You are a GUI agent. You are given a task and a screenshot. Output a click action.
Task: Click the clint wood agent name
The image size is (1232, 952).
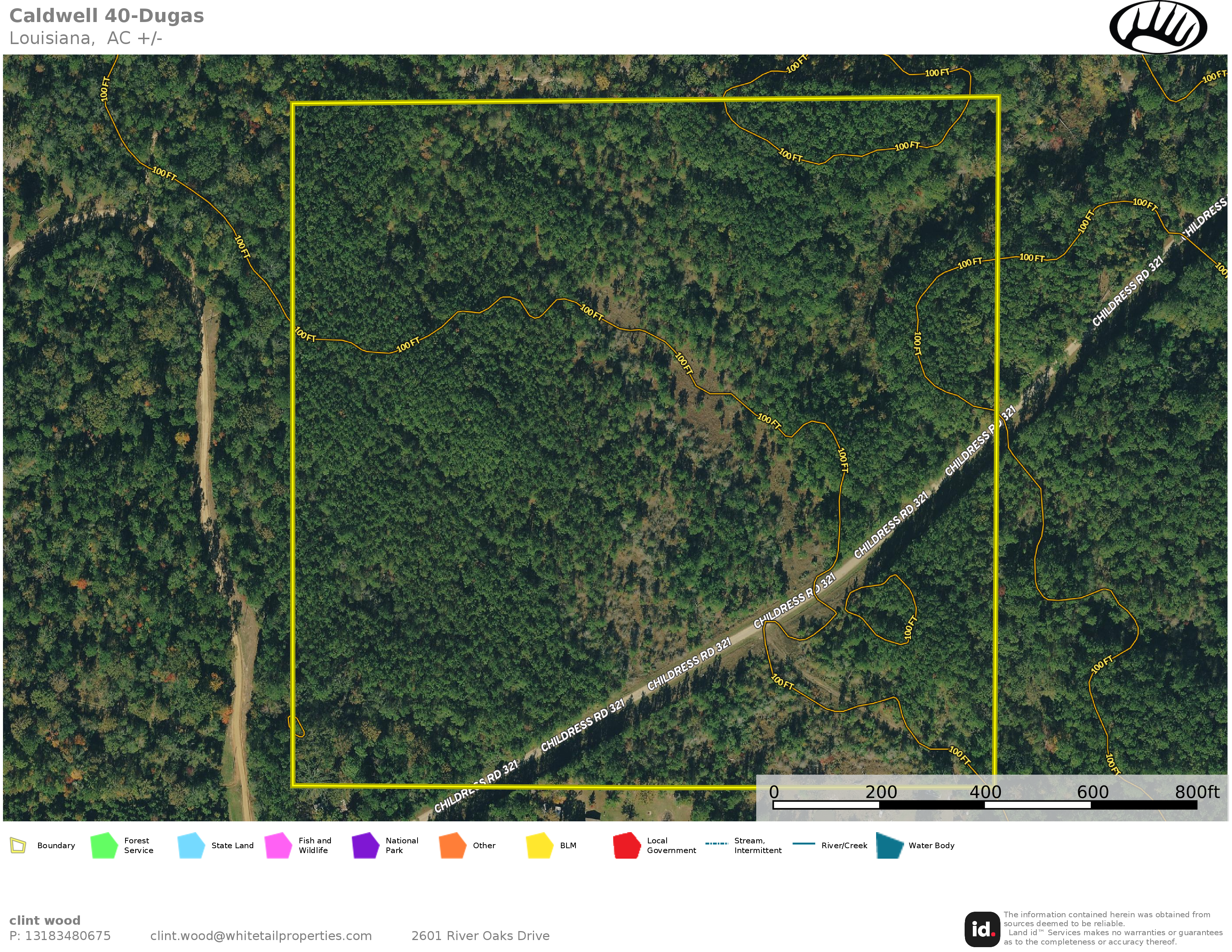point(44,920)
